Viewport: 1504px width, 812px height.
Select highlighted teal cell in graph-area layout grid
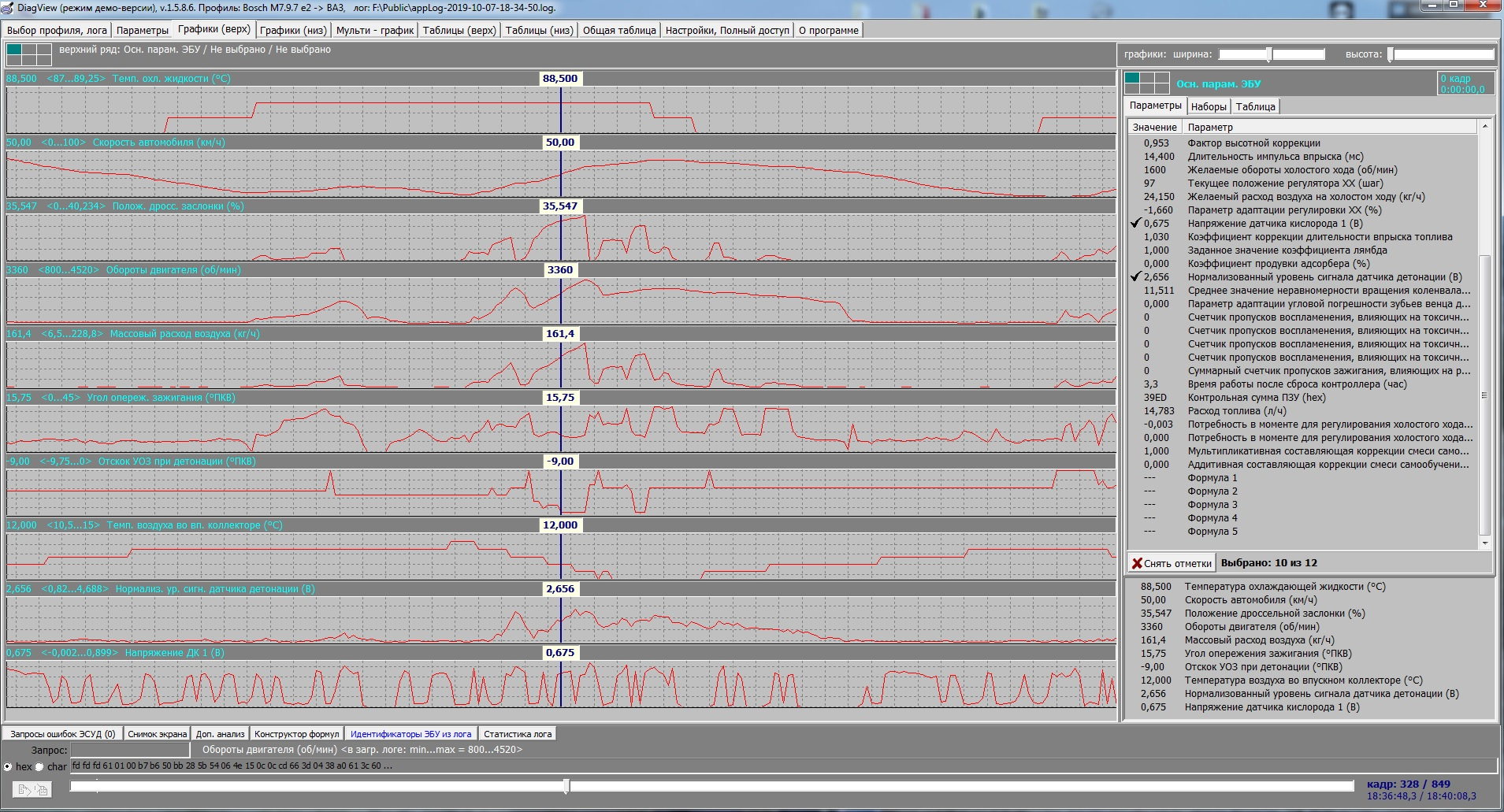point(14,50)
